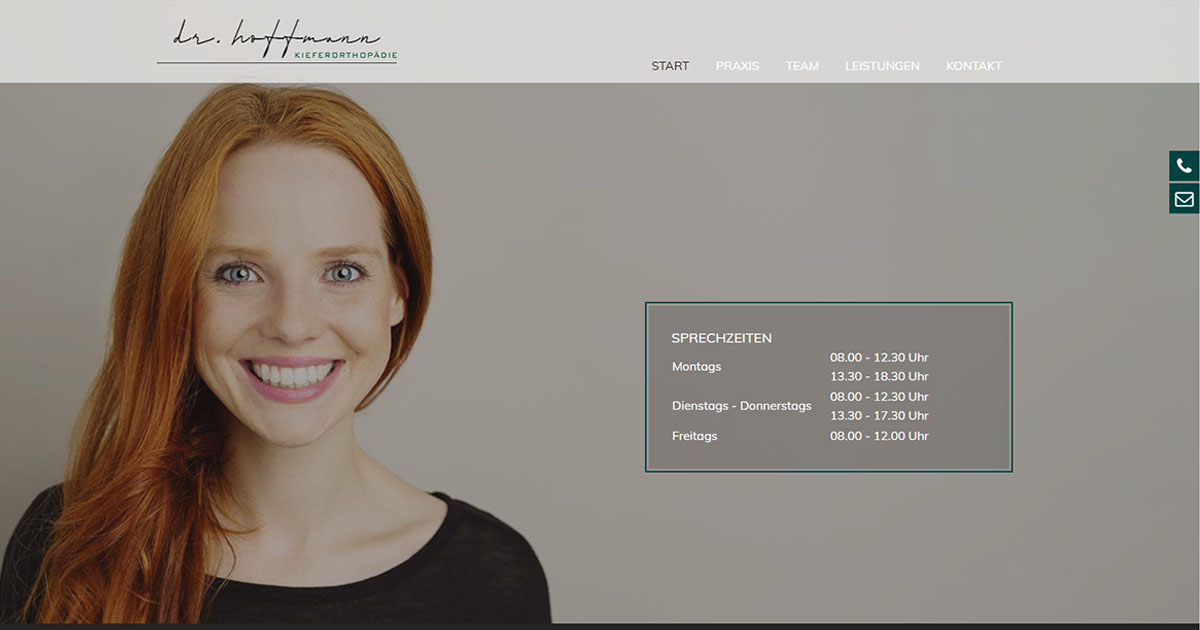This screenshot has width=1200, height=630.
Task: Click KONTAKT in the top navigation
Action: click(x=973, y=65)
